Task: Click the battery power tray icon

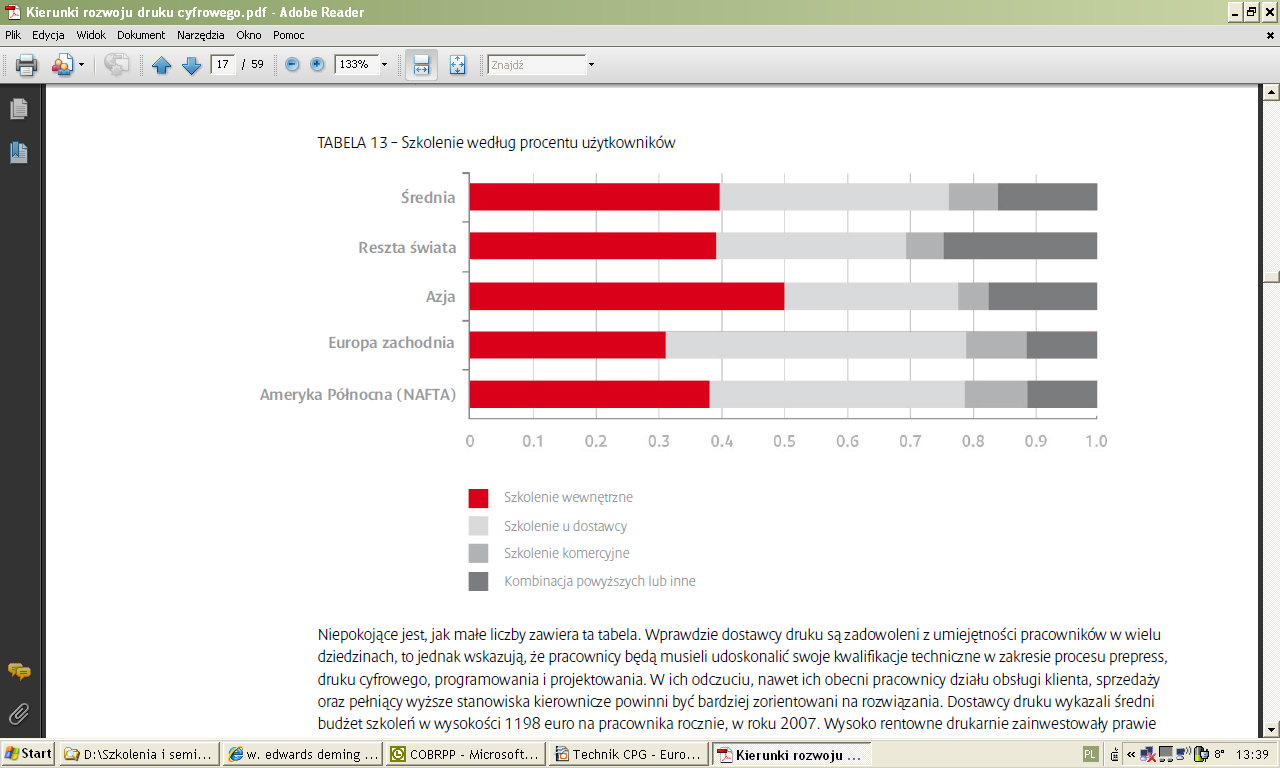Action: [x=1199, y=755]
